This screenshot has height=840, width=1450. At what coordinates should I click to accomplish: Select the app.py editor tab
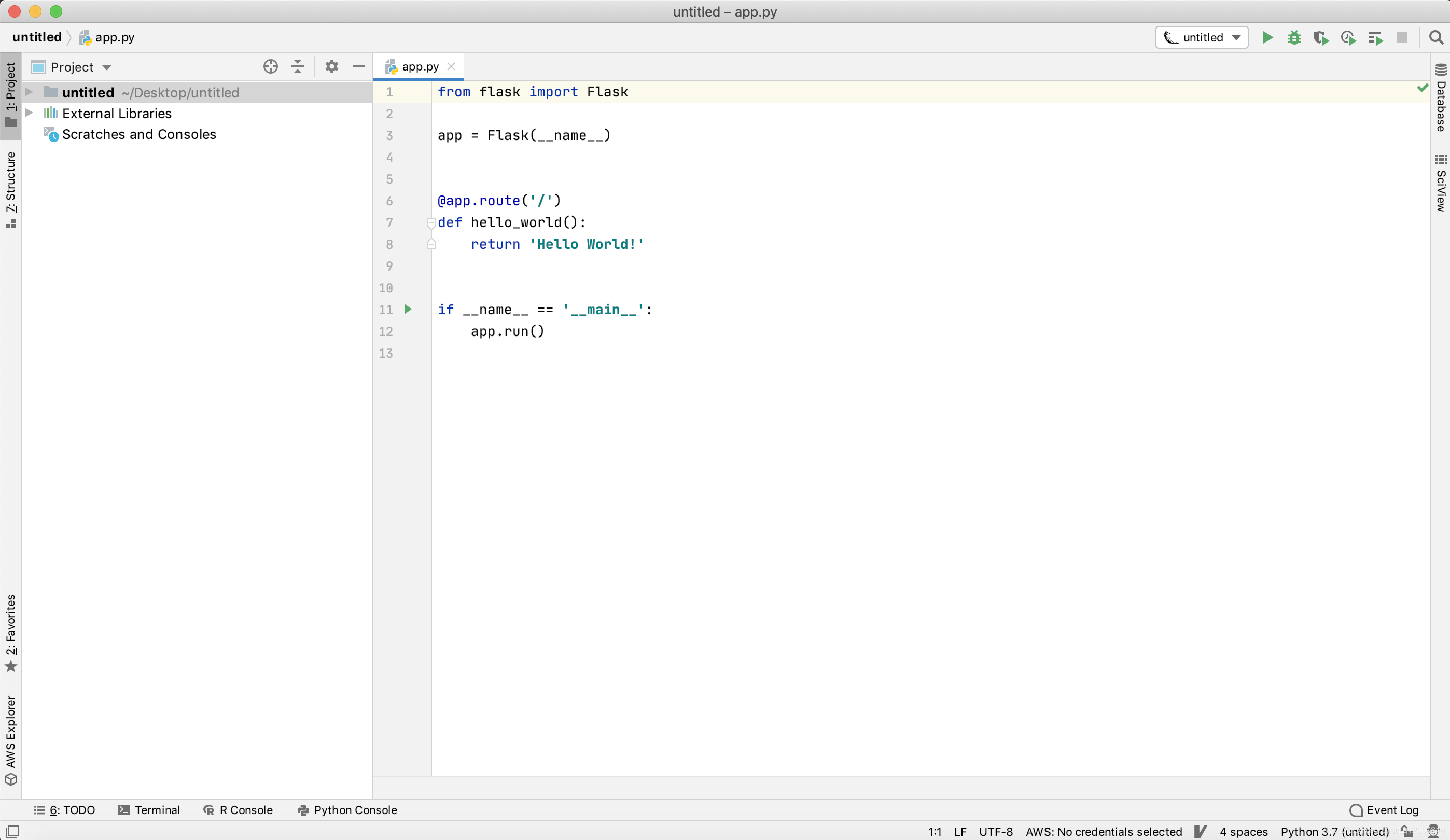point(419,67)
